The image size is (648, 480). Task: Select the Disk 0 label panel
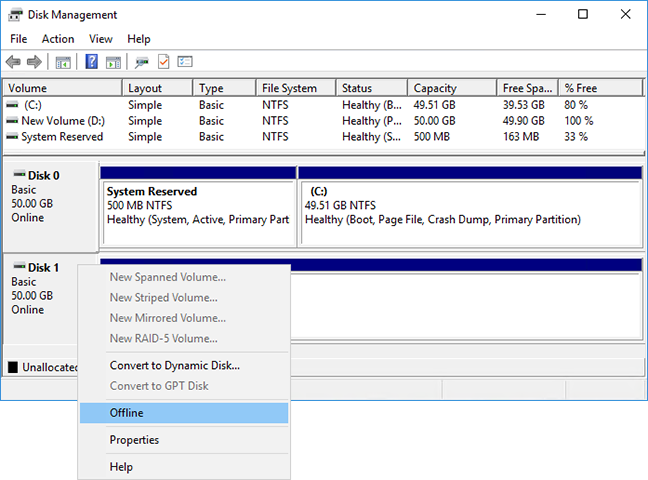[50, 206]
